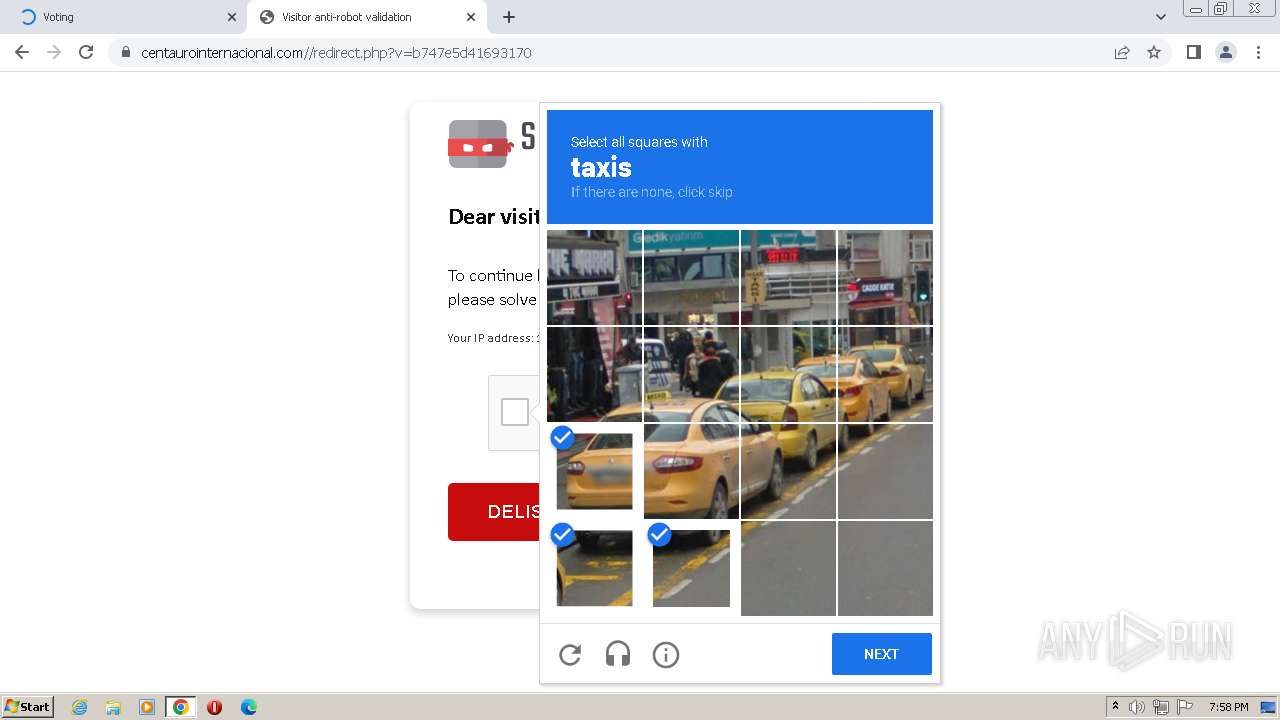Uncheck the bottom-left tile with yellow road markings

[594, 568]
